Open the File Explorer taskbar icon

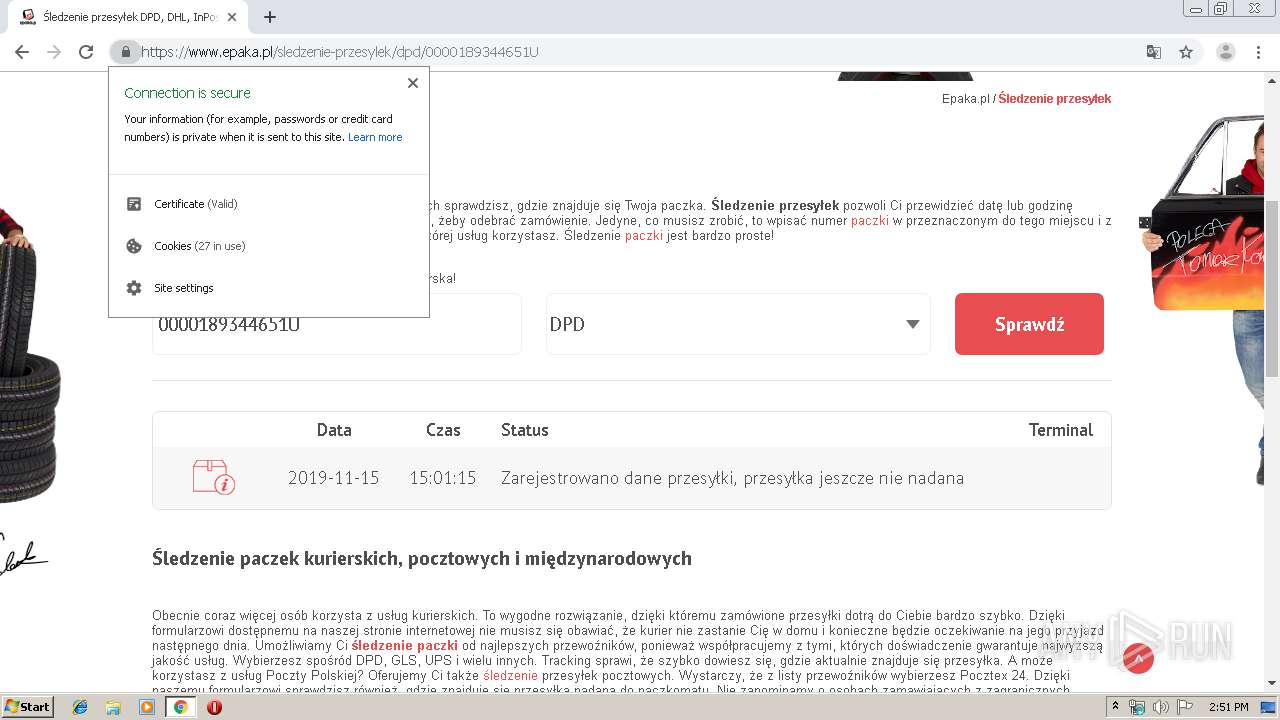(113, 707)
